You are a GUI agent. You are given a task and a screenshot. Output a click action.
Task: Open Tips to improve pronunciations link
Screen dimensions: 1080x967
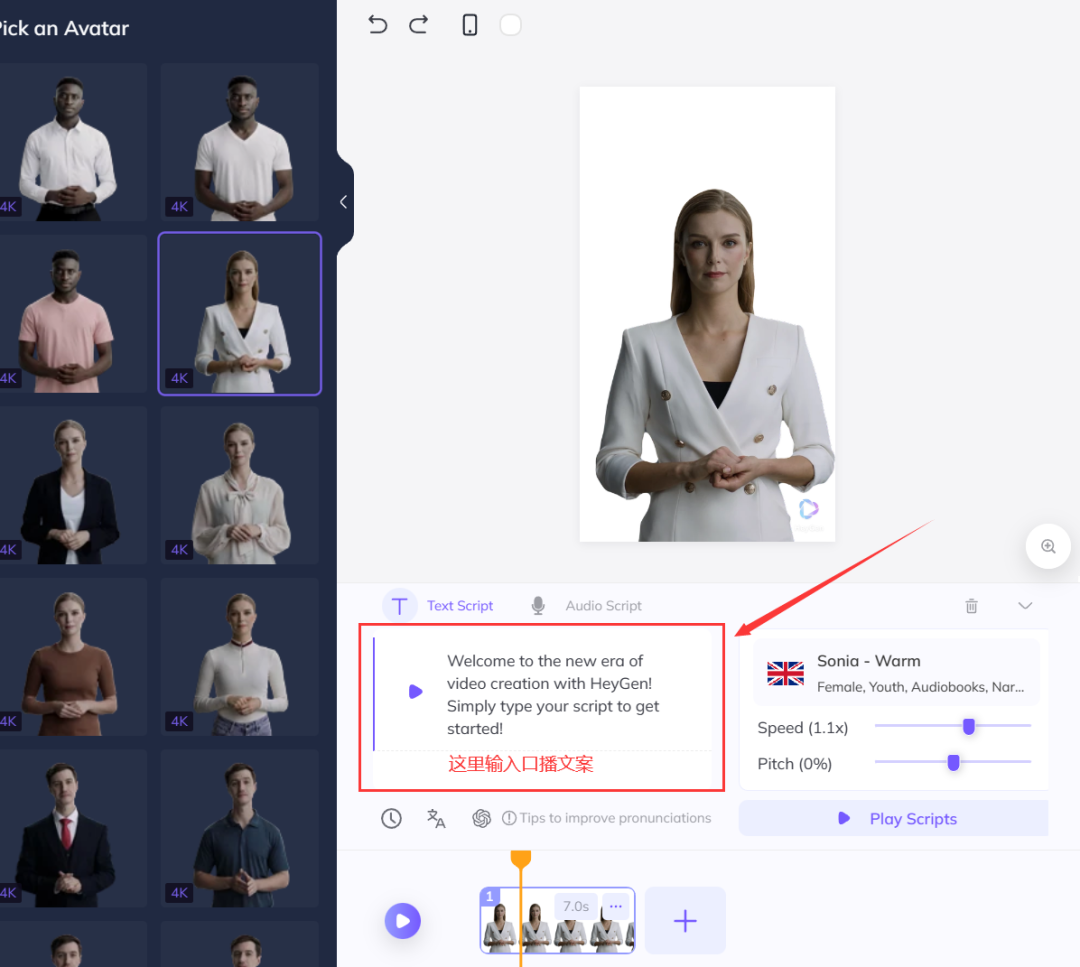pos(607,818)
